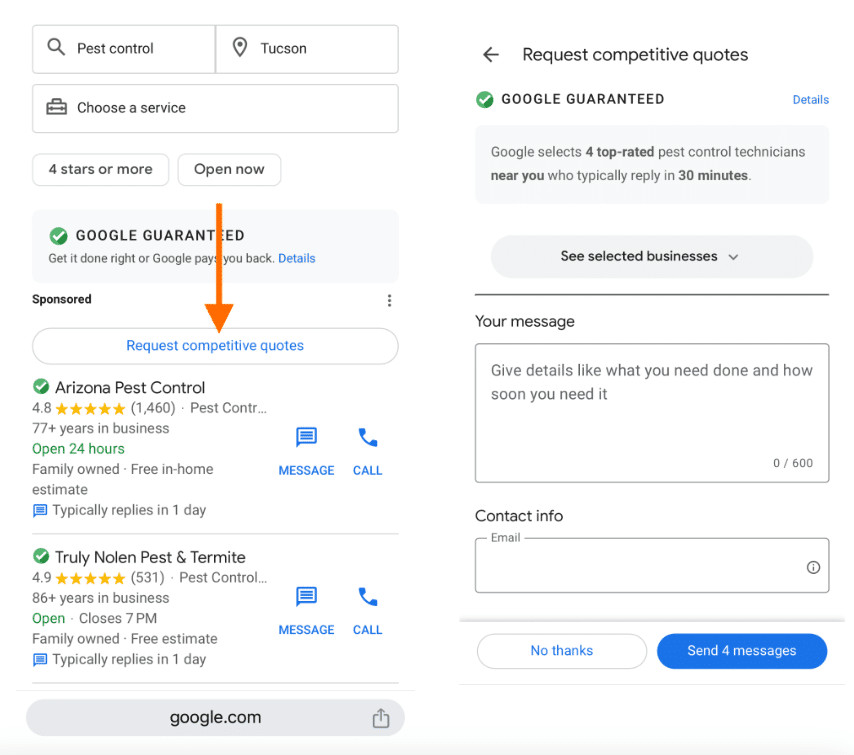The width and height of the screenshot is (854, 755).
Task: Open the Arizona Pest Control listing
Action: pyautogui.click(x=130, y=388)
